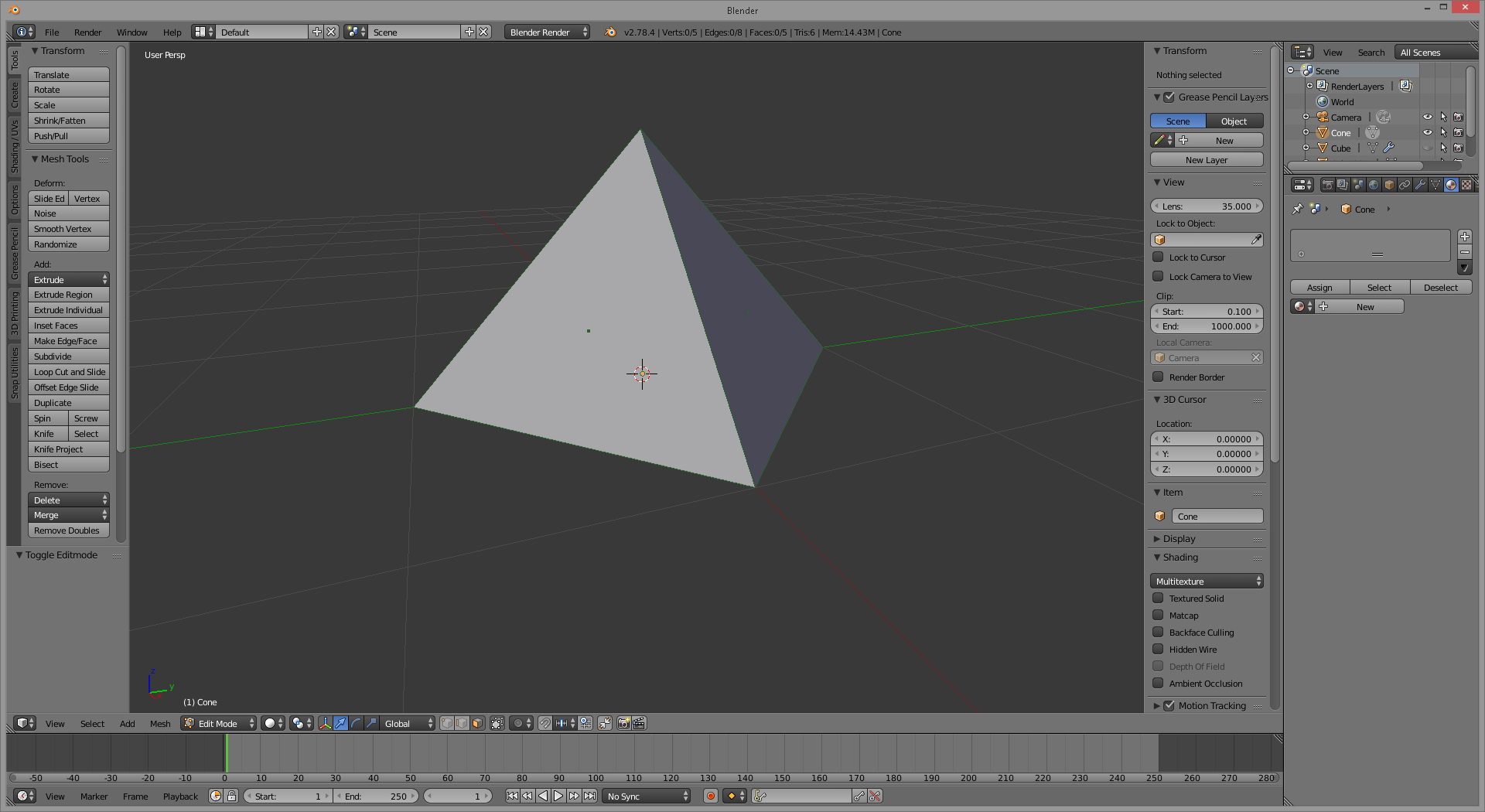
Task: Add a material slot with plus button
Action: click(1464, 237)
